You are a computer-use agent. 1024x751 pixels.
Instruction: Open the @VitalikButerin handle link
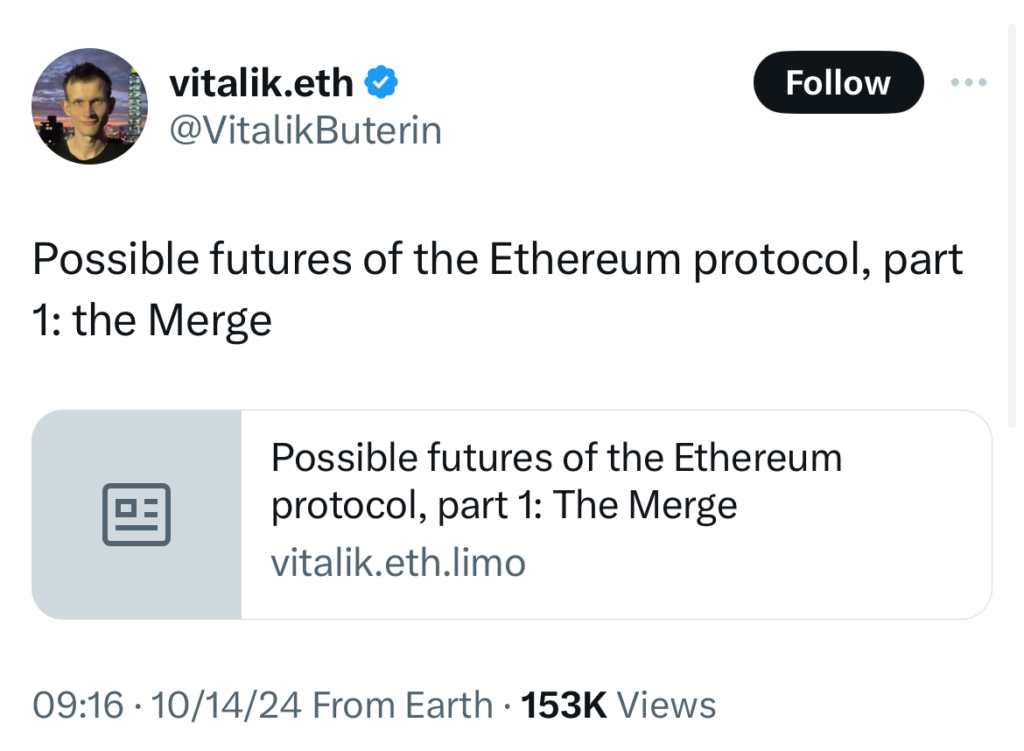coord(305,129)
